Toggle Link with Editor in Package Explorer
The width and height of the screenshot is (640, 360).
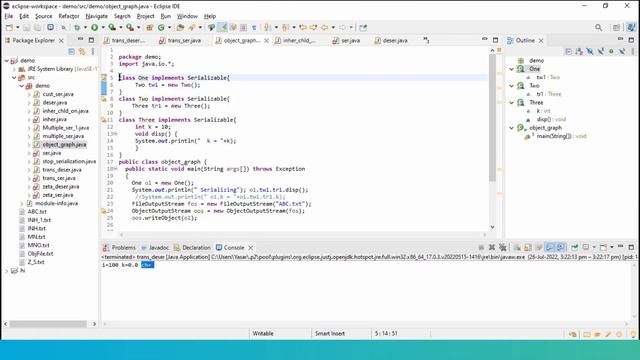82,51
